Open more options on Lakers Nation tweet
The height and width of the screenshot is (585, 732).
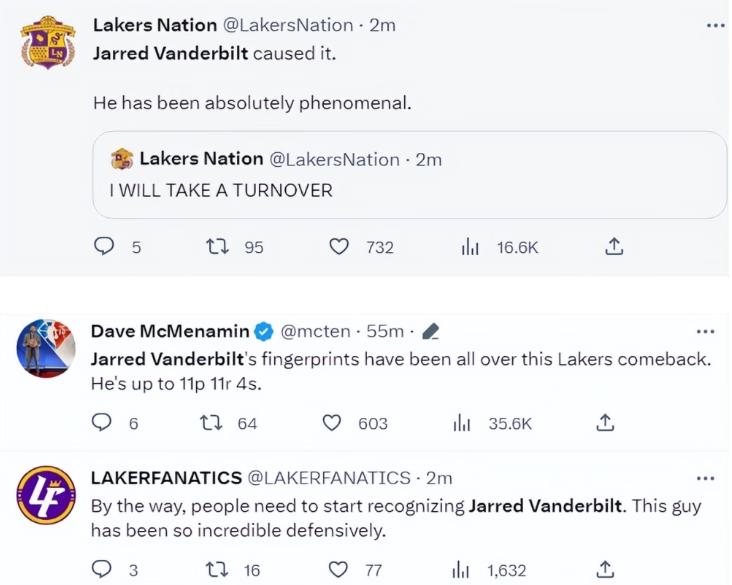[x=714, y=25]
